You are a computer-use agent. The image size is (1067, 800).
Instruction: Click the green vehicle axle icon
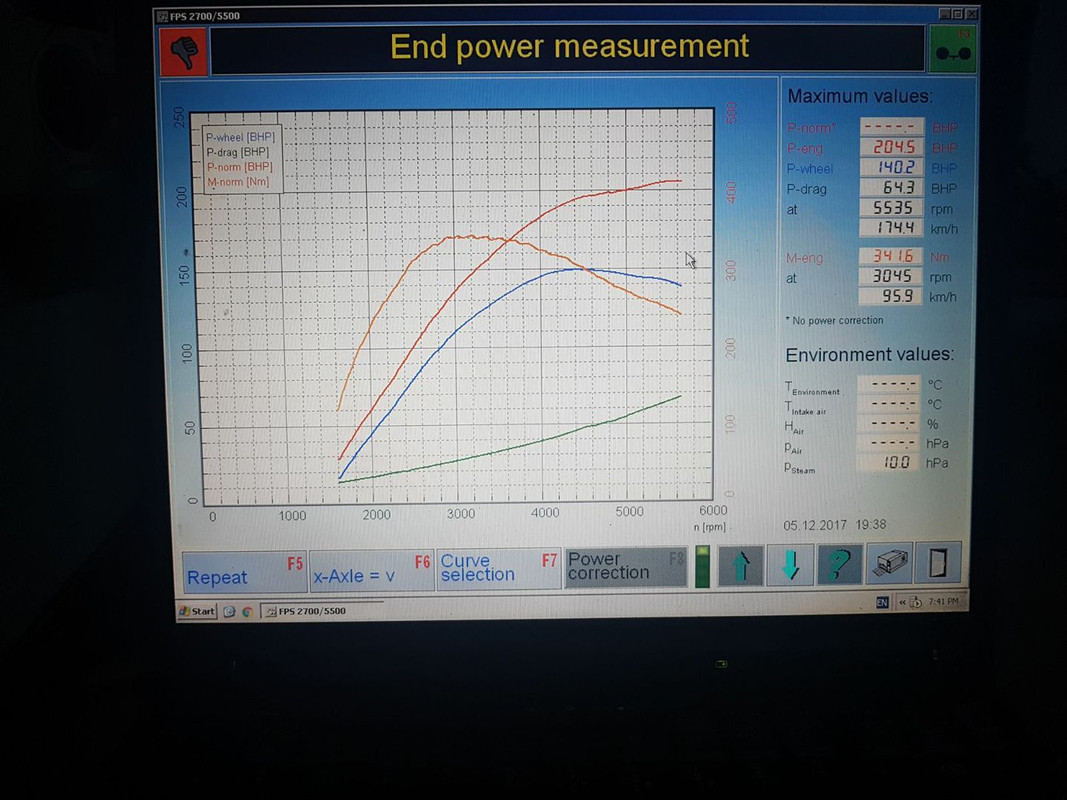tap(952, 49)
